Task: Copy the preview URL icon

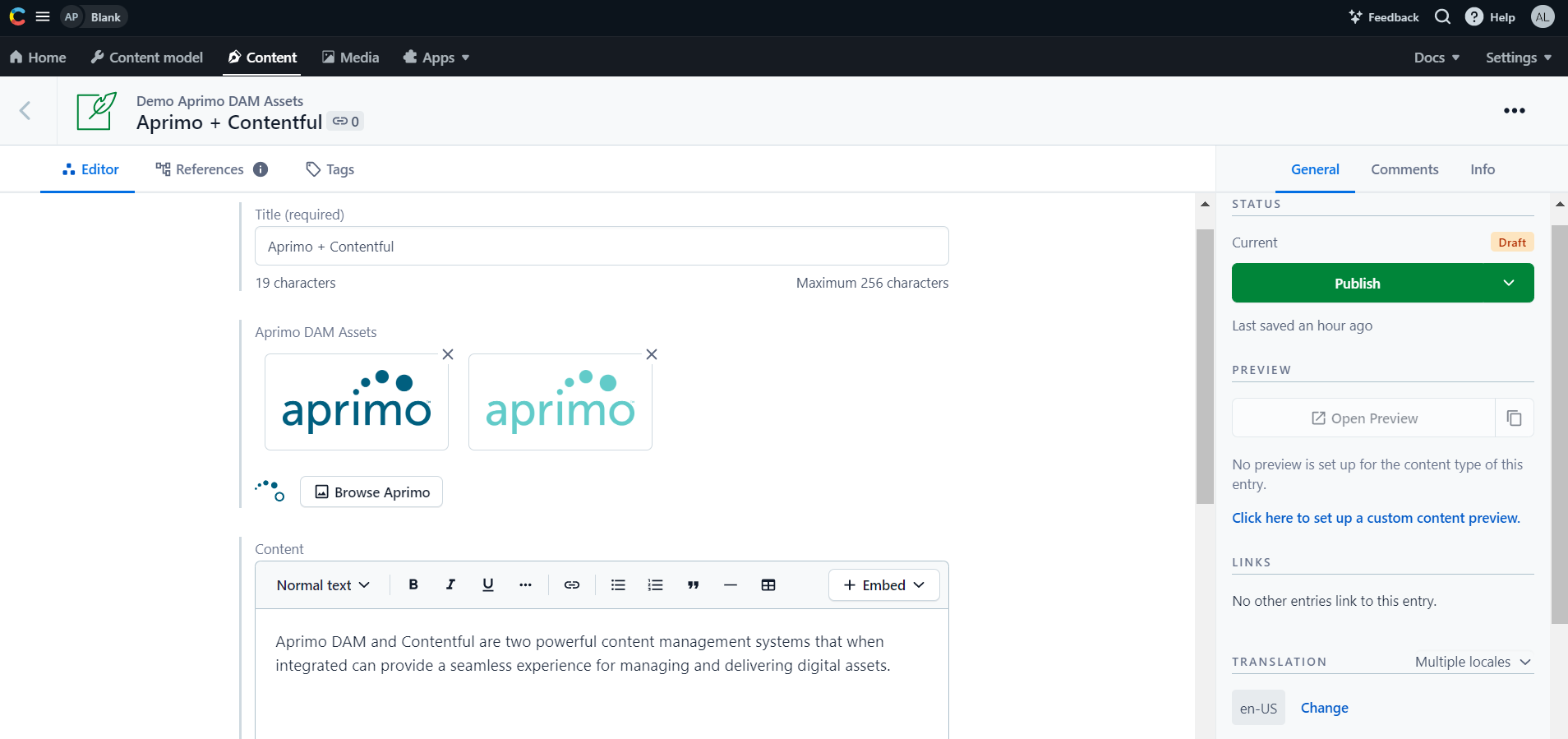Action: [1515, 418]
